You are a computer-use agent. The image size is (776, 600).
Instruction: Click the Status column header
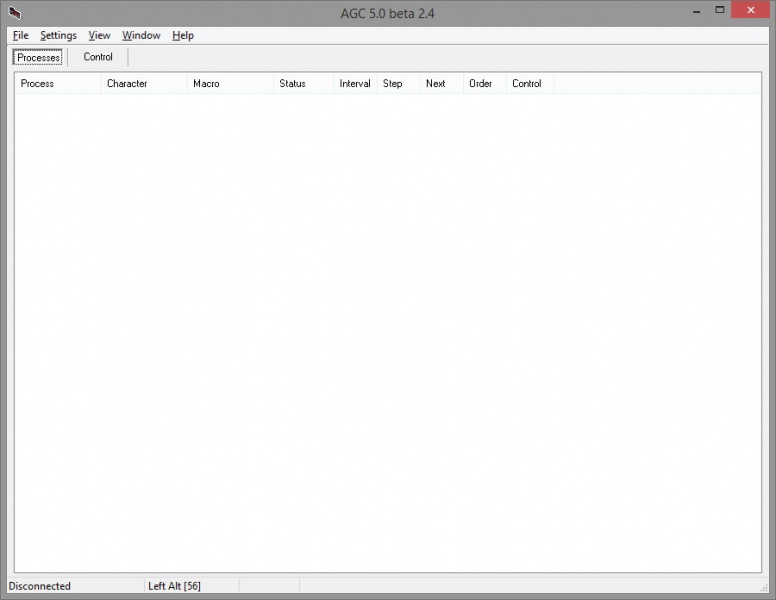pos(303,84)
